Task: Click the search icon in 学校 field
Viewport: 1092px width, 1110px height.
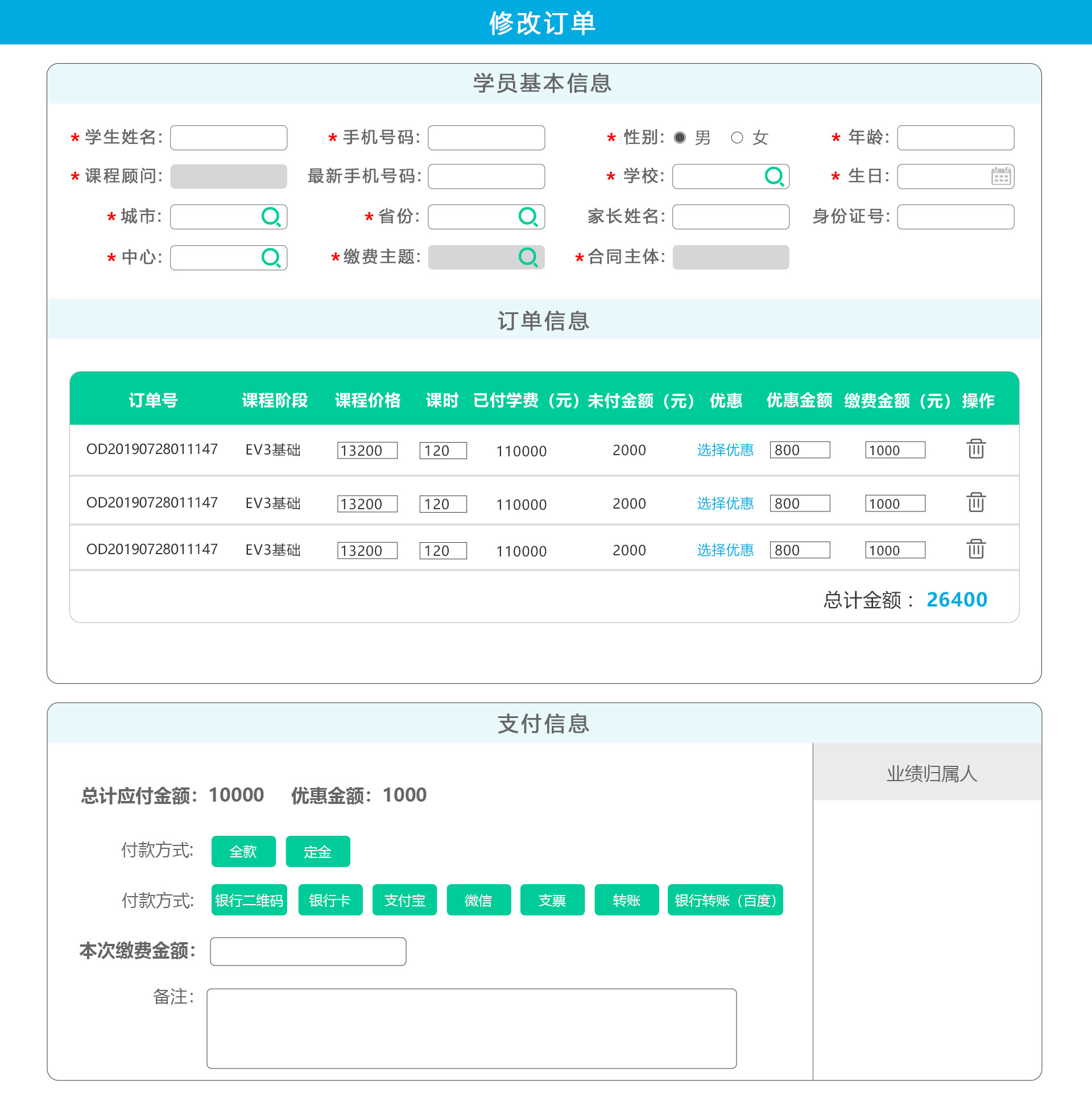Action: [774, 176]
